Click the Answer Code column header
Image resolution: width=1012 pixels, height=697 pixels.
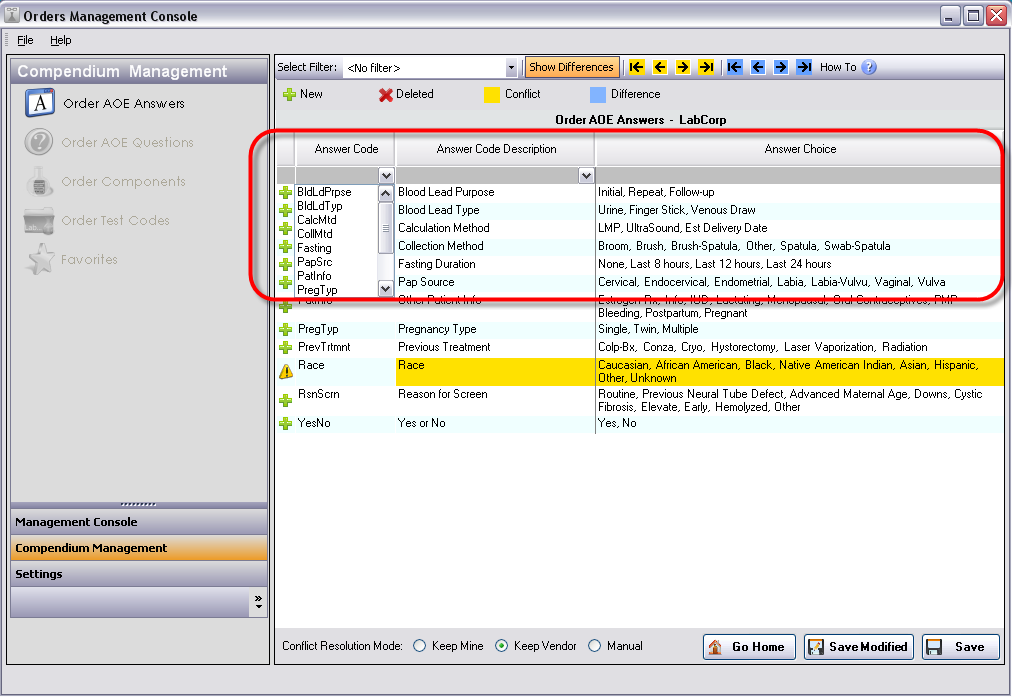click(x=345, y=149)
